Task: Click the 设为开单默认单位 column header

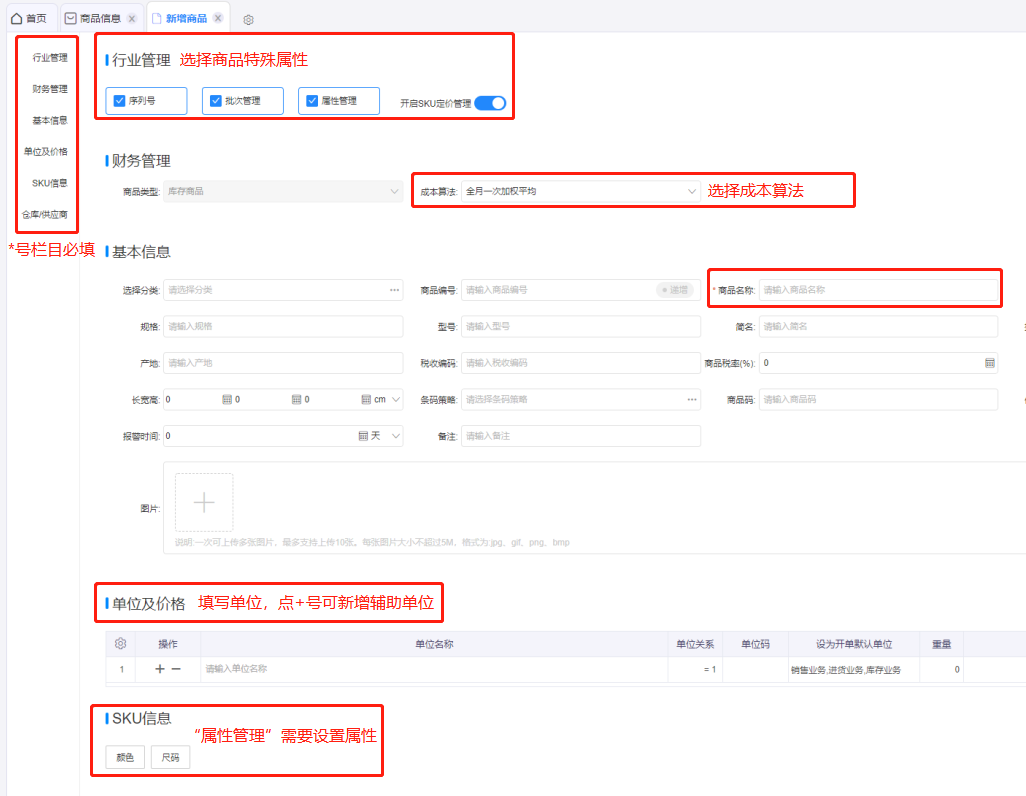Action: (x=854, y=644)
